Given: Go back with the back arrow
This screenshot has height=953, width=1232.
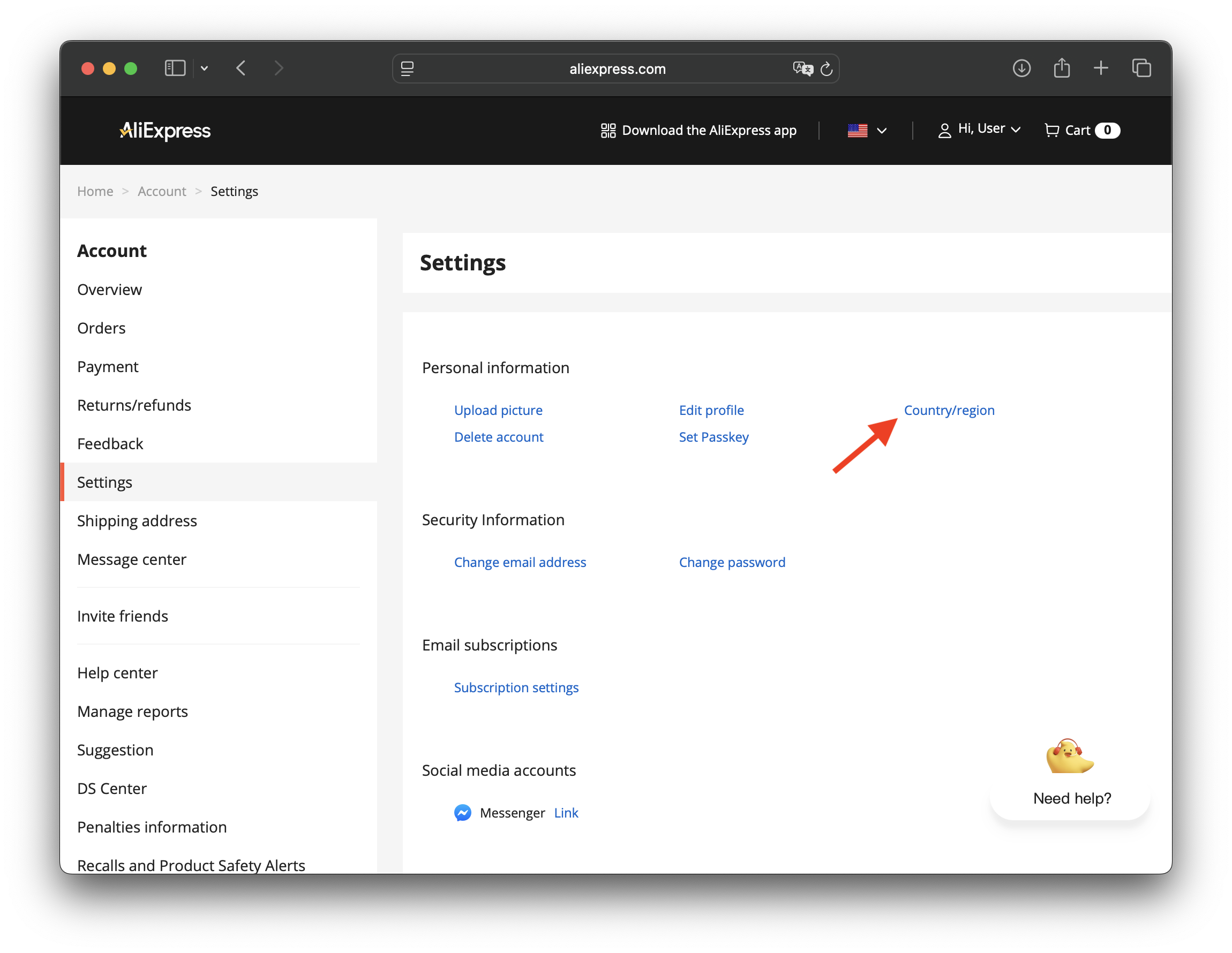Looking at the screenshot, I should (x=242, y=68).
